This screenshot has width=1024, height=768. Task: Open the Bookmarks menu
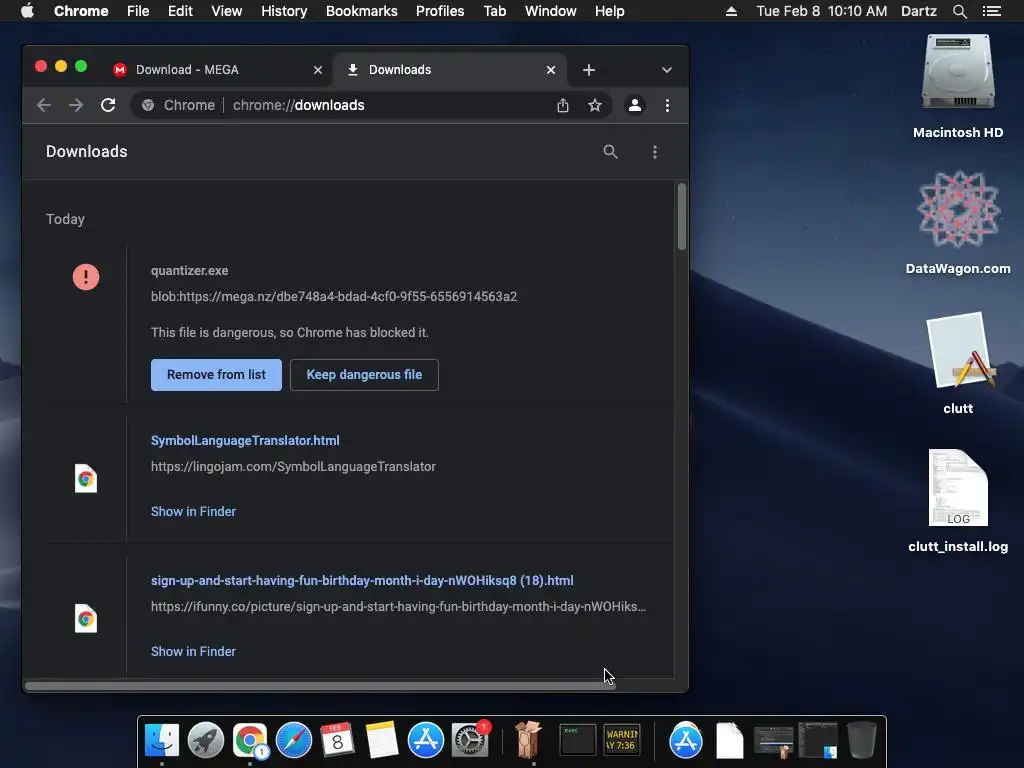[x=362, y=11]
